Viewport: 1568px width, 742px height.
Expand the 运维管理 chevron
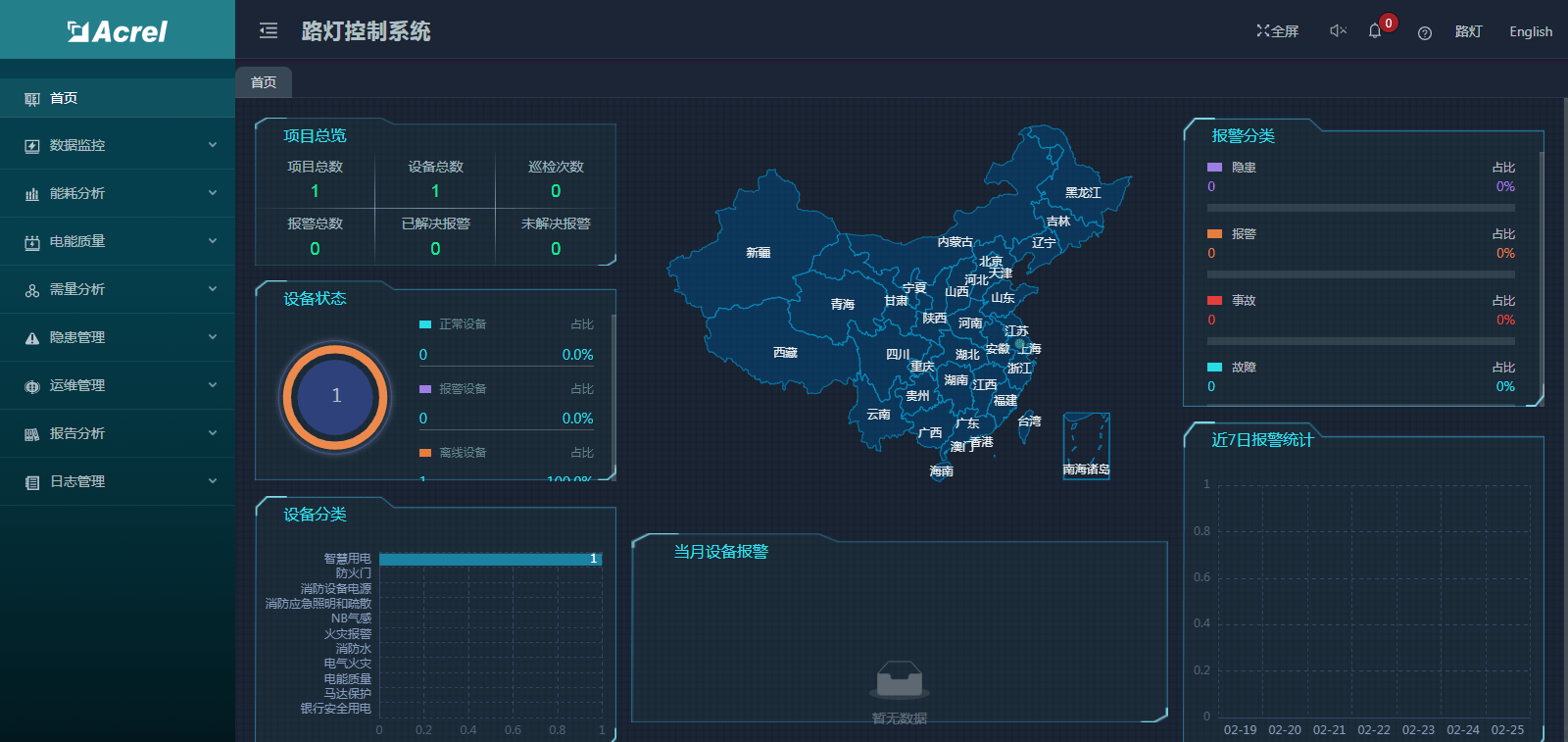click(x=213, y=385)
